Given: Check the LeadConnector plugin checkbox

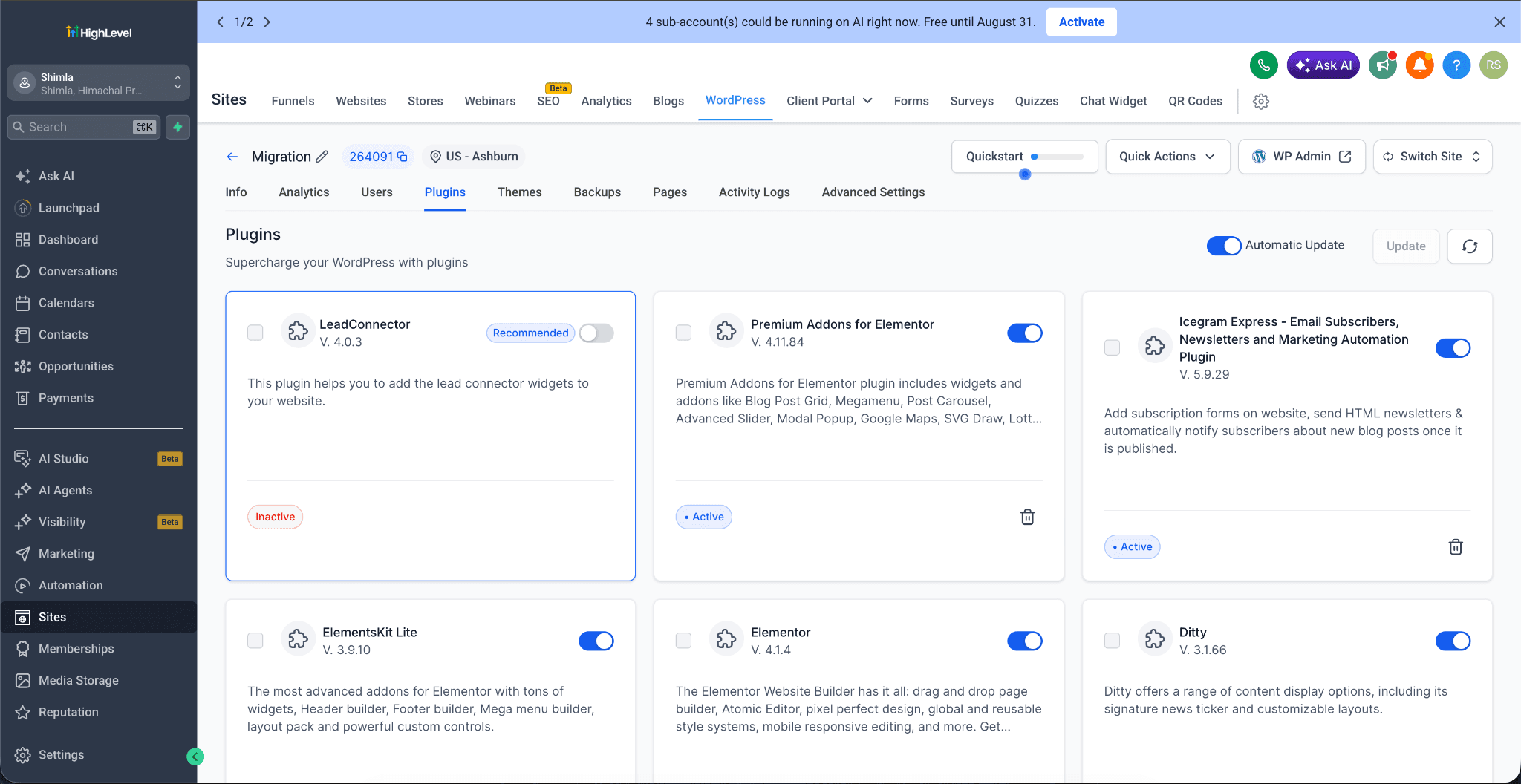Looking at the screenshot, I should 255,333.
